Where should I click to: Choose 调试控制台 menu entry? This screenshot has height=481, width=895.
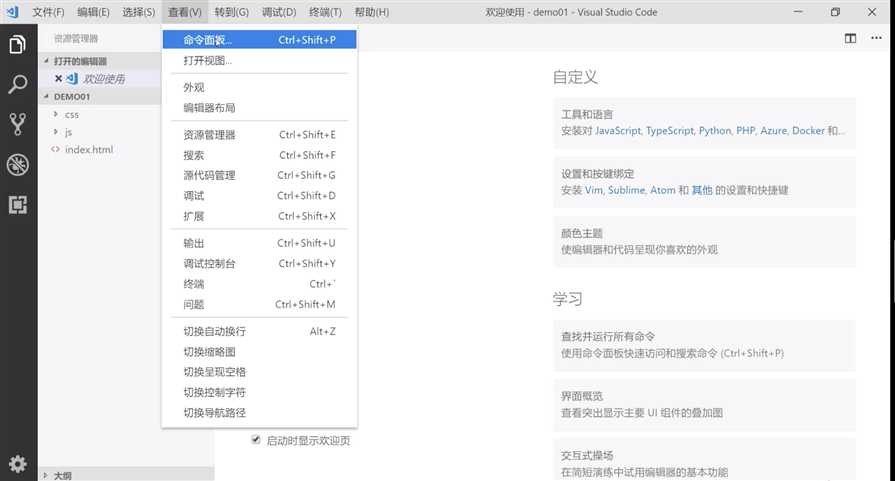260,264
